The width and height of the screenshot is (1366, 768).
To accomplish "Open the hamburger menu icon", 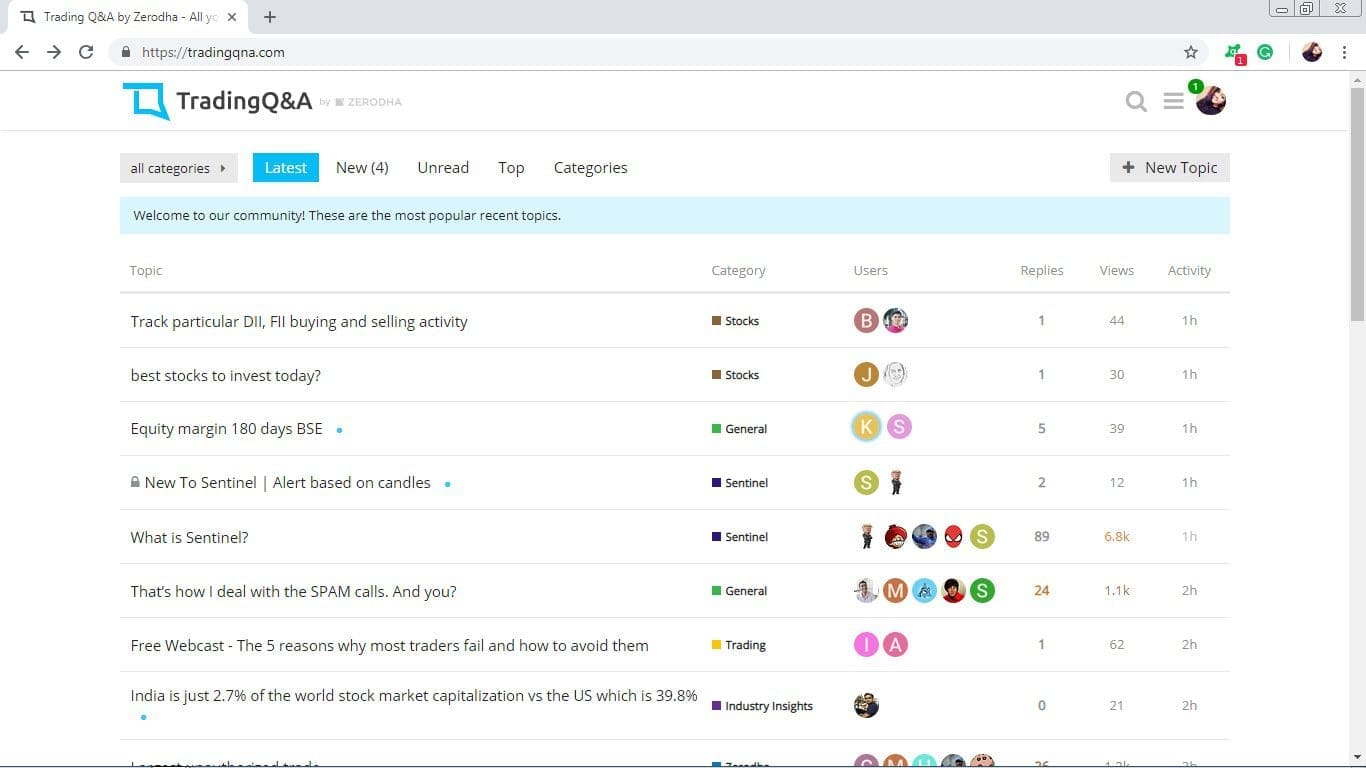I will [1174, 101].
